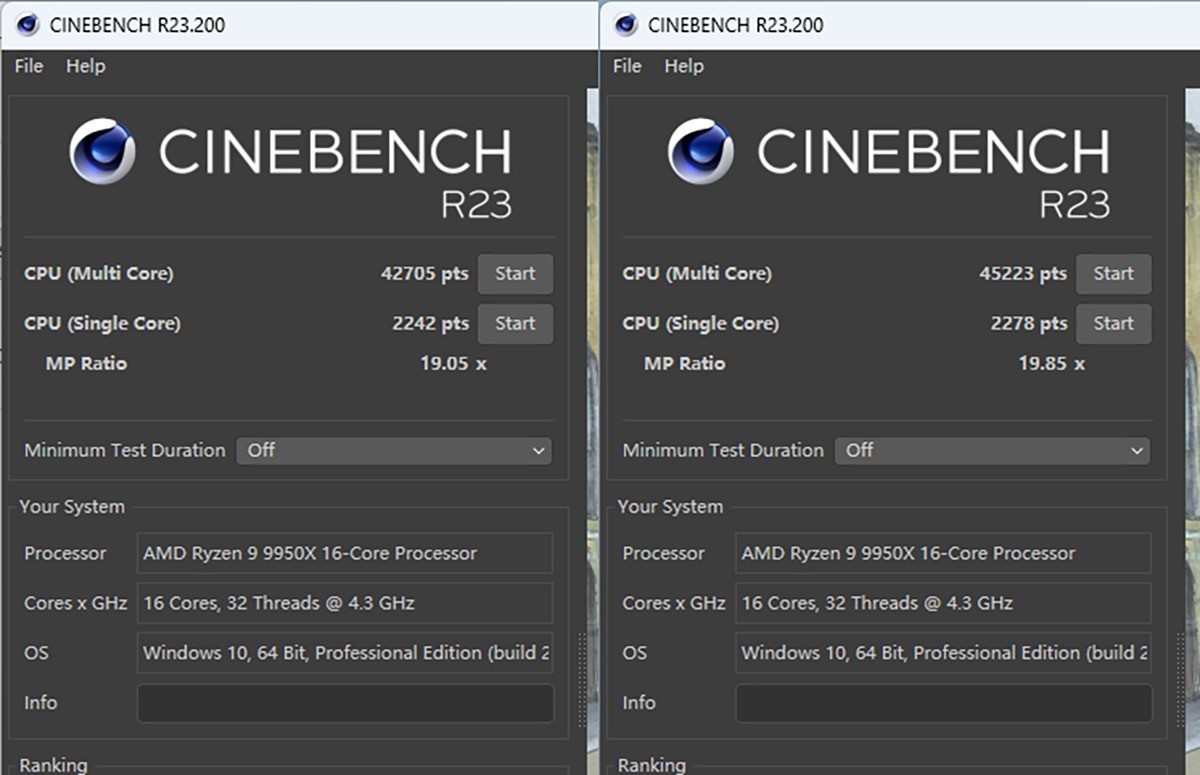
Task: Open the File menu in the 45223 pts window
Action: point(627,66)
